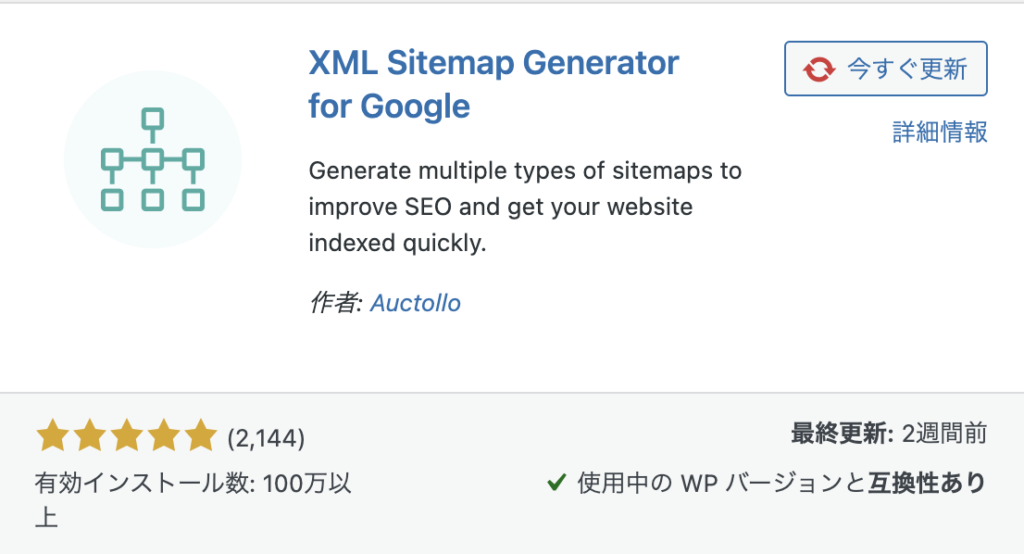Click the fourth gold rating star
1024x554 pixels.
(x=164, y=436)
